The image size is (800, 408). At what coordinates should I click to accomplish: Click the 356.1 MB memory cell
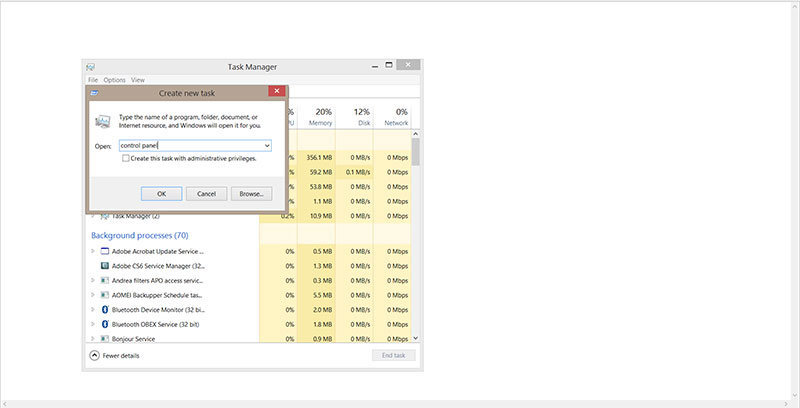(316, 158)
